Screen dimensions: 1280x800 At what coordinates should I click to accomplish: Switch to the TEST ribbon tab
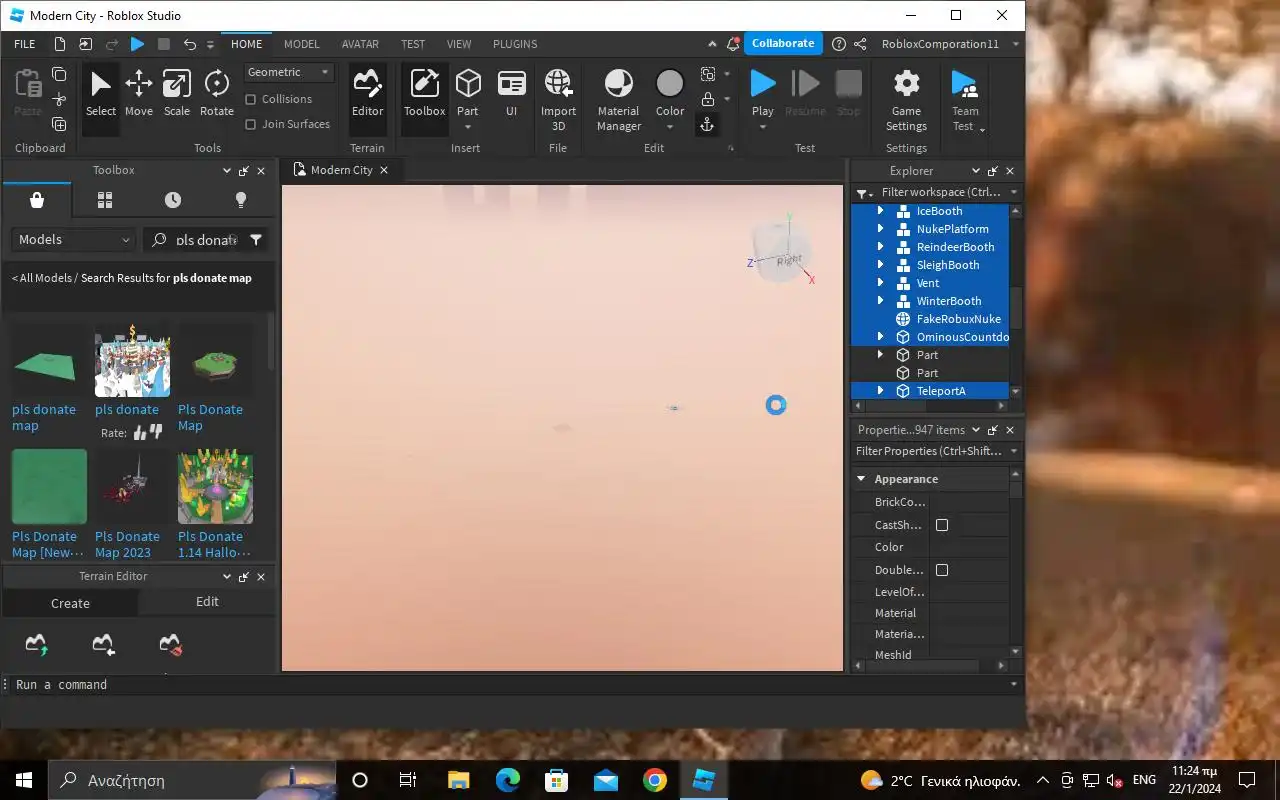(x=413, y=44)
